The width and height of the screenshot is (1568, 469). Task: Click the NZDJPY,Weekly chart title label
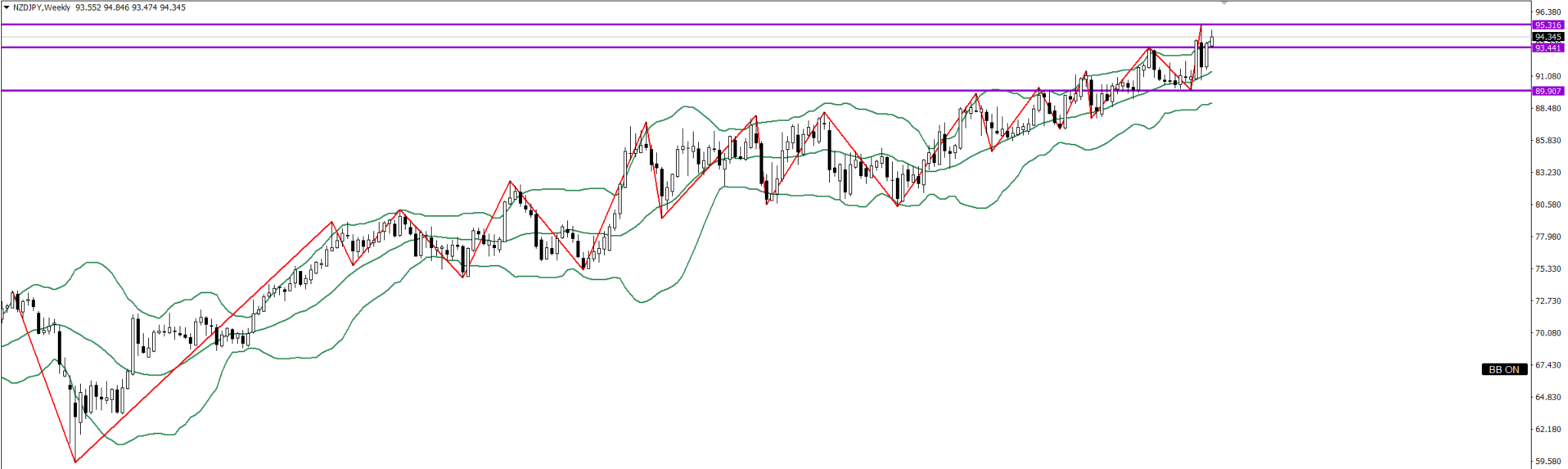[42, 7]
